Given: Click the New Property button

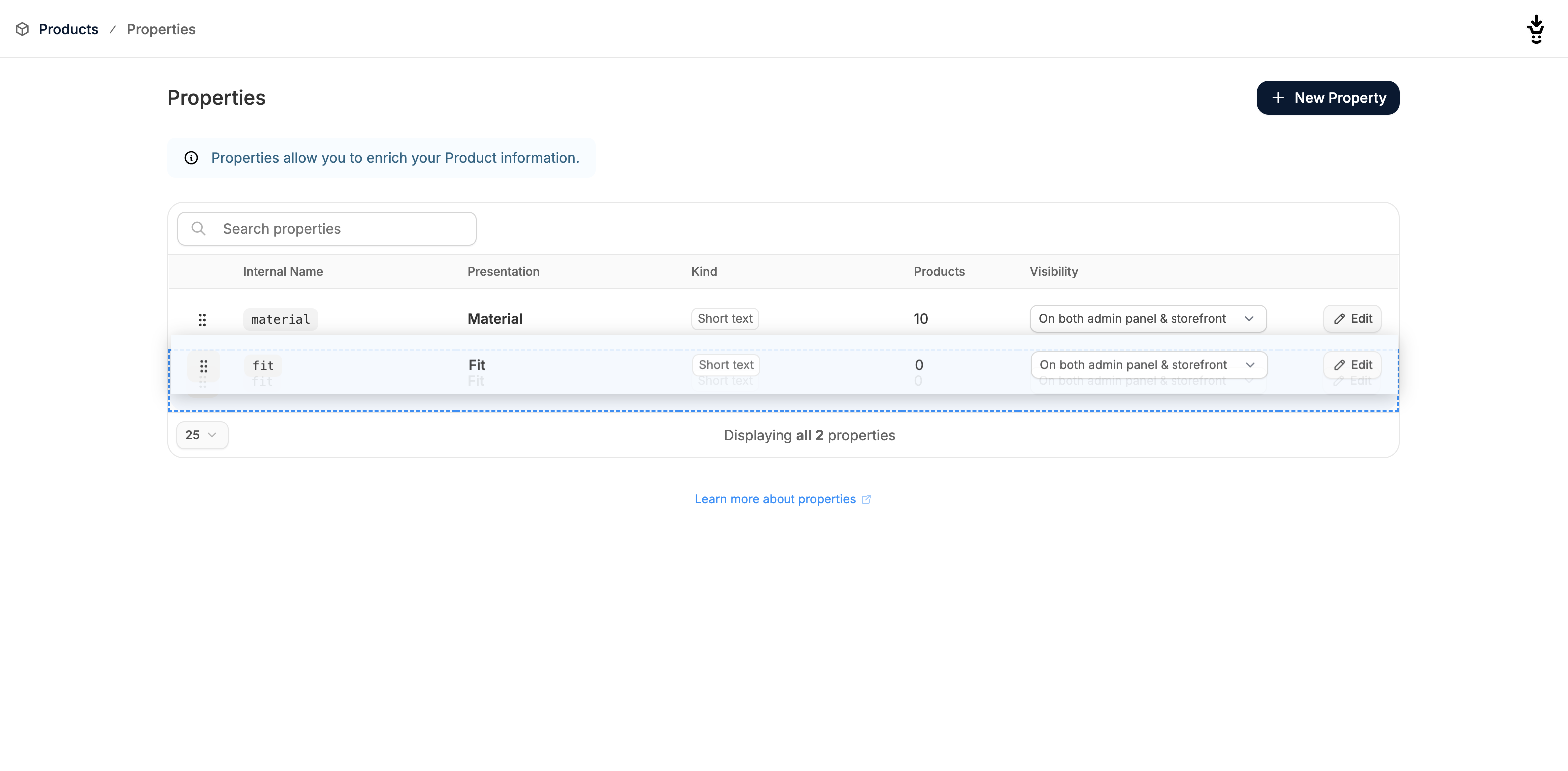Looking at the screenshot, I should pyautogui.click(x=1328, y=97).
